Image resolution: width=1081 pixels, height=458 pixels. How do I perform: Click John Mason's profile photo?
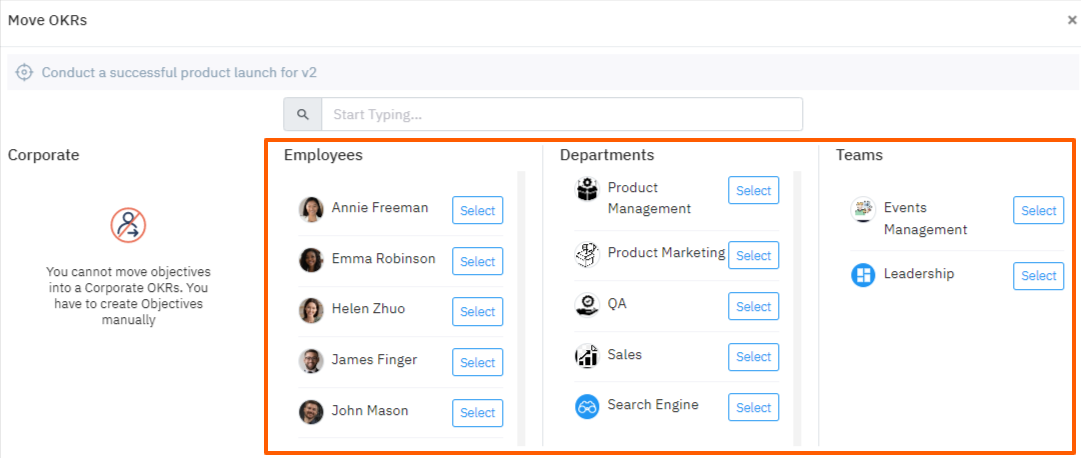pos(311,412)
